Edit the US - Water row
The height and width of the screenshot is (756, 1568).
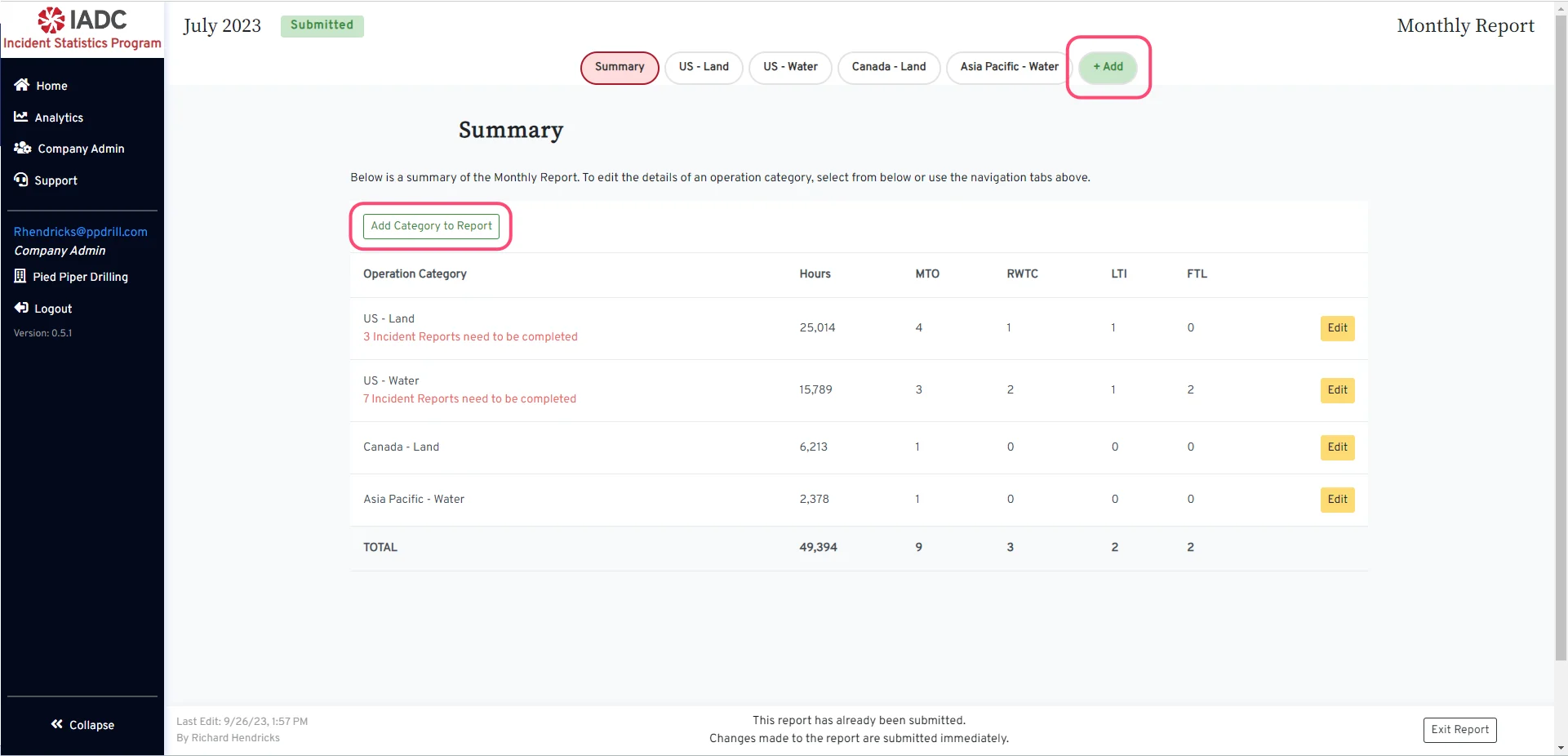(1337, 390)
